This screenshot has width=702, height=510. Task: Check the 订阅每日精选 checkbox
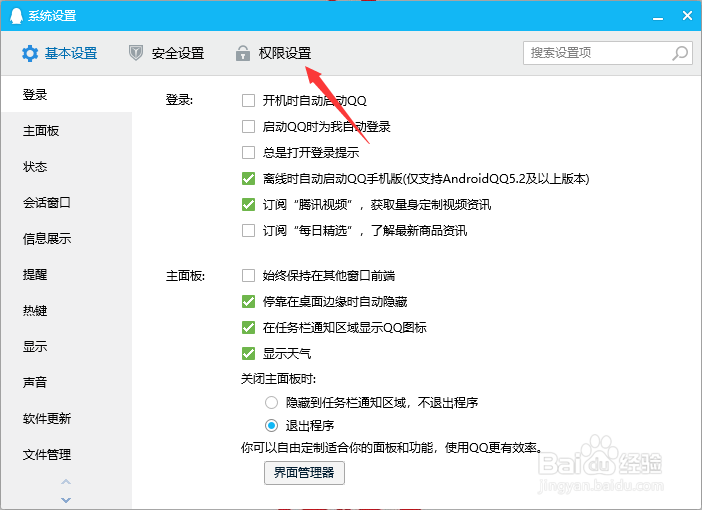point(248,230)
